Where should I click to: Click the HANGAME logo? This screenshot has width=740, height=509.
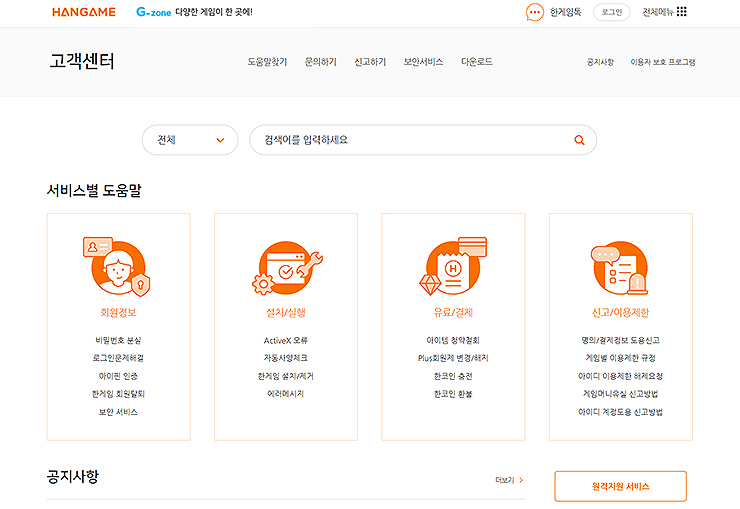click(x=84, y=12)
